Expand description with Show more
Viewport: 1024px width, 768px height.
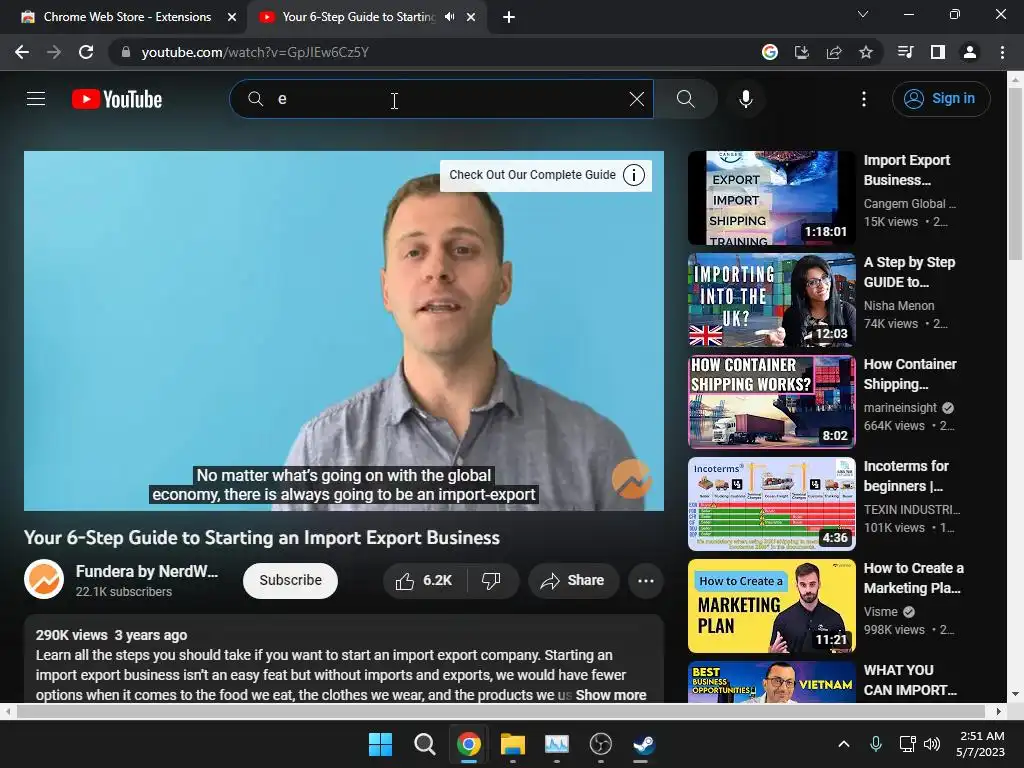[611, 695]
